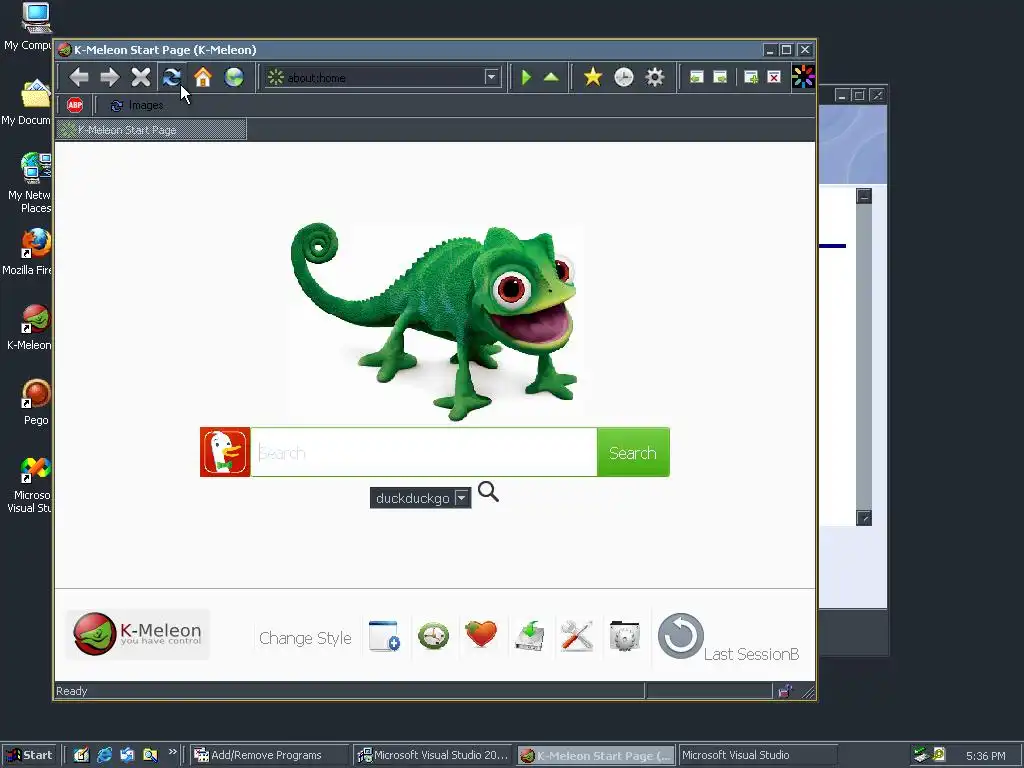
Task: Focus the Search text box
Action: tap(424, 452)
